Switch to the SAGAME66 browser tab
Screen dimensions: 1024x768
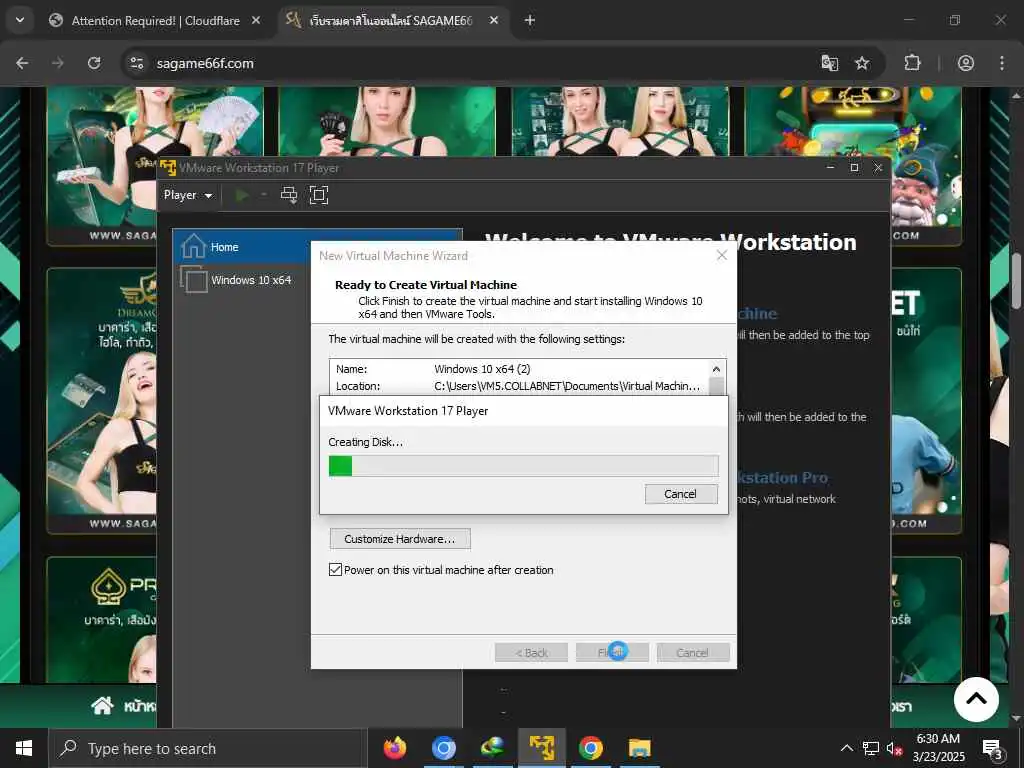click(390, 21)
